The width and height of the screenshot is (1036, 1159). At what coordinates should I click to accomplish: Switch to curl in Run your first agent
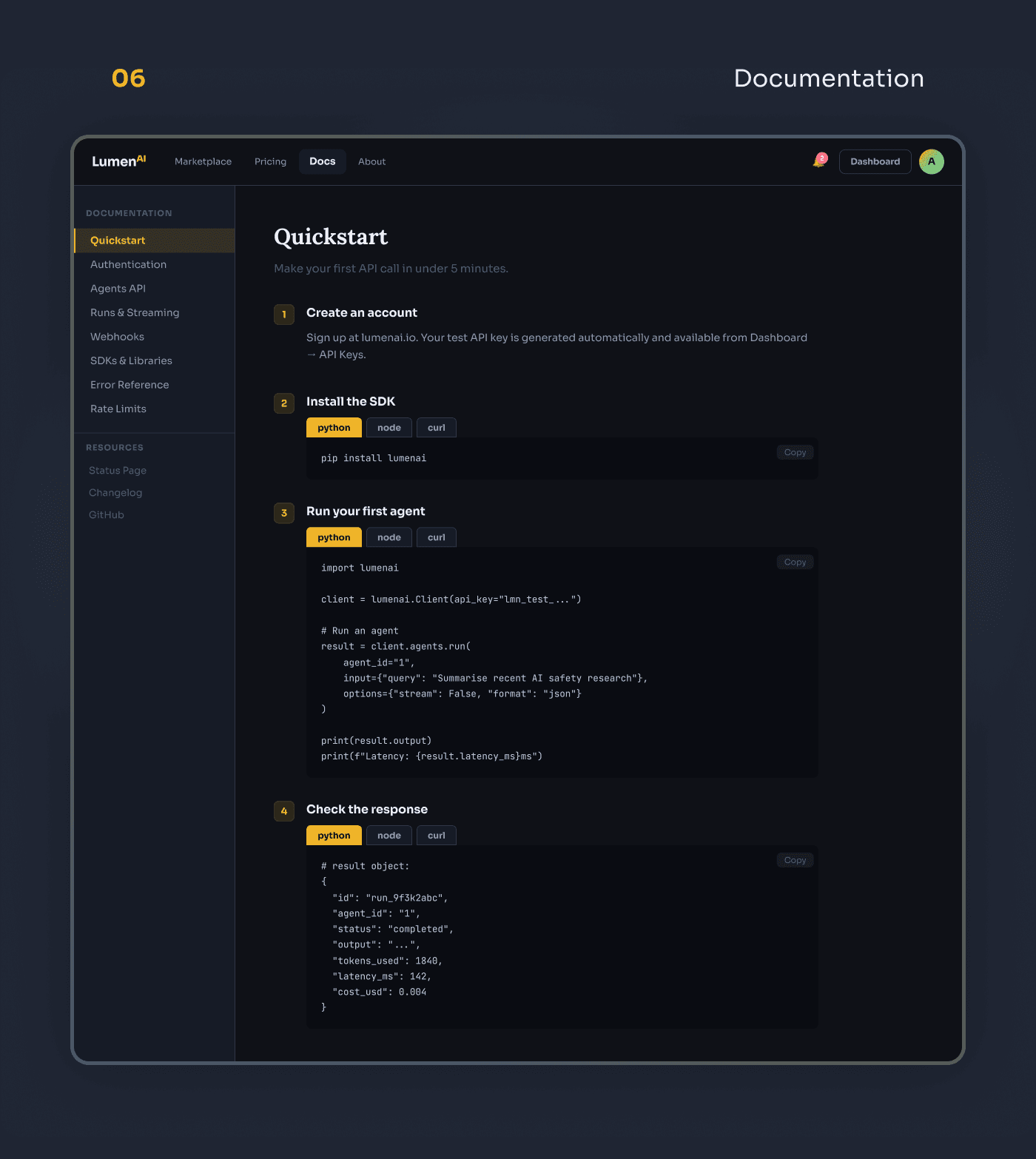click(436, 537)
